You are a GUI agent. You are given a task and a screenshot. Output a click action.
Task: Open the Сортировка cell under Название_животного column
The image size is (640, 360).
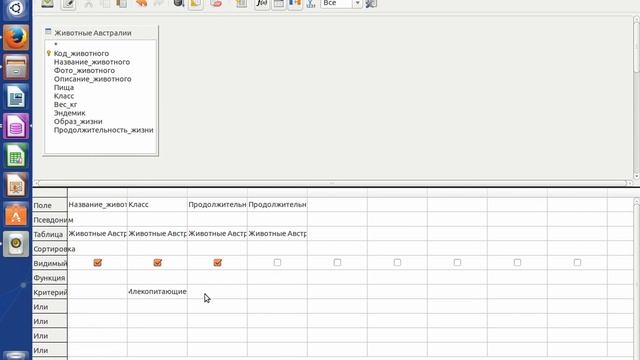(97, 248)
